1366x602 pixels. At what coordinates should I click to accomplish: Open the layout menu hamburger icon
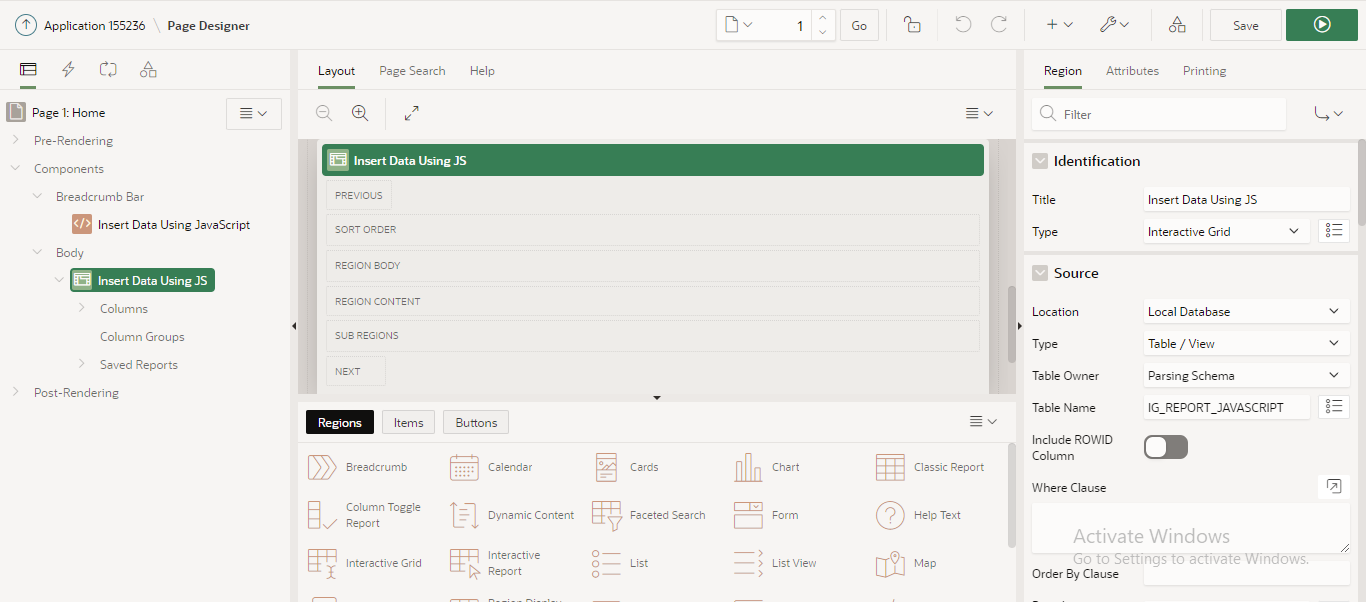point(979,114)
